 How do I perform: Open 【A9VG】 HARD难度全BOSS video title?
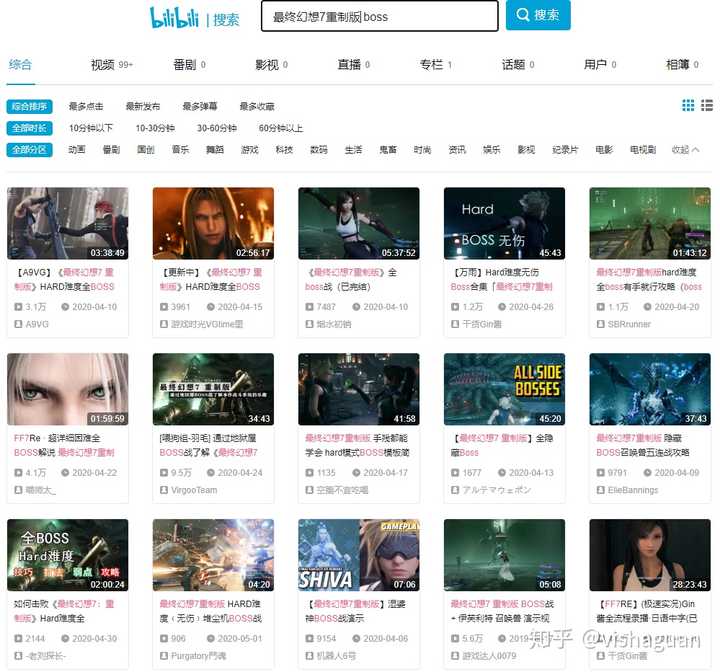[64, 279]
